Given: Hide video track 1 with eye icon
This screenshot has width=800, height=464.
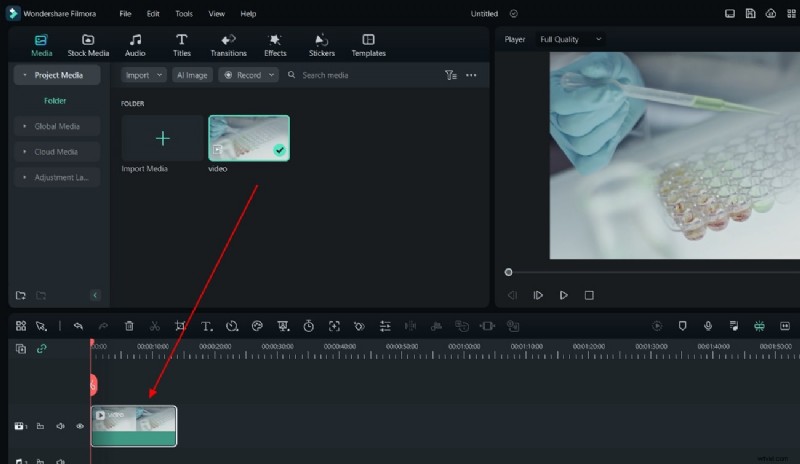Looking at the screenshot, I should 80,426.
